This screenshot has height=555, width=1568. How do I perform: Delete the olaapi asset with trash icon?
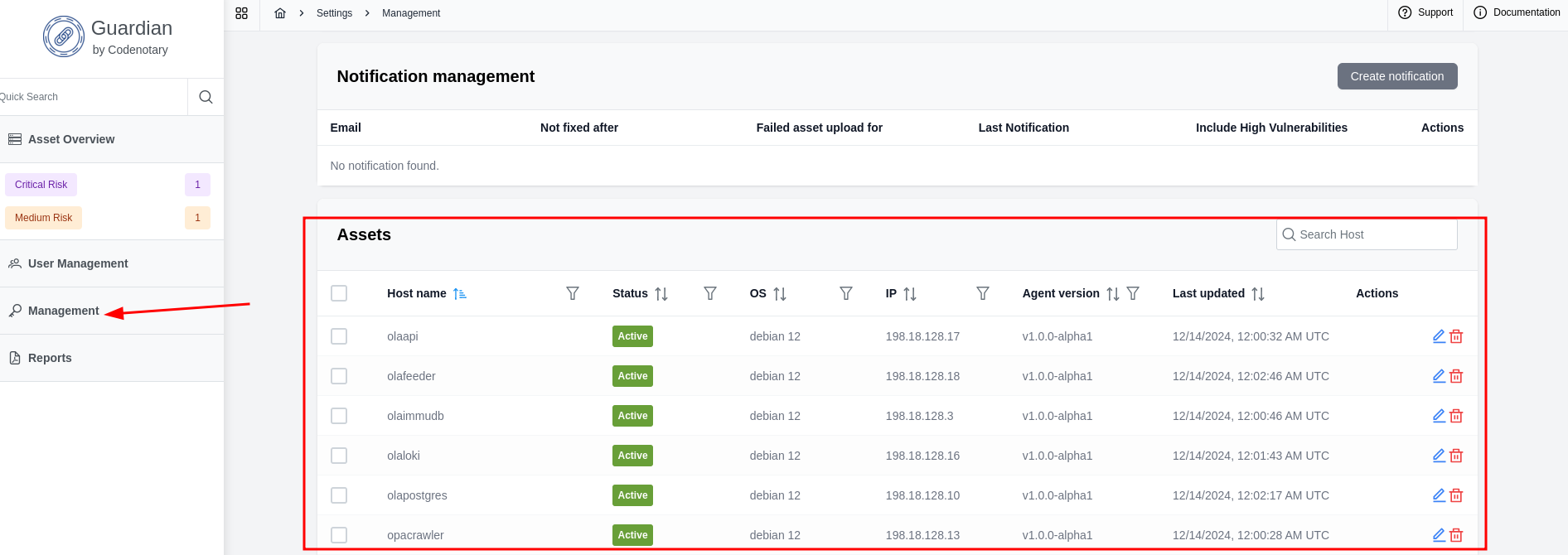pos(1456,336)
